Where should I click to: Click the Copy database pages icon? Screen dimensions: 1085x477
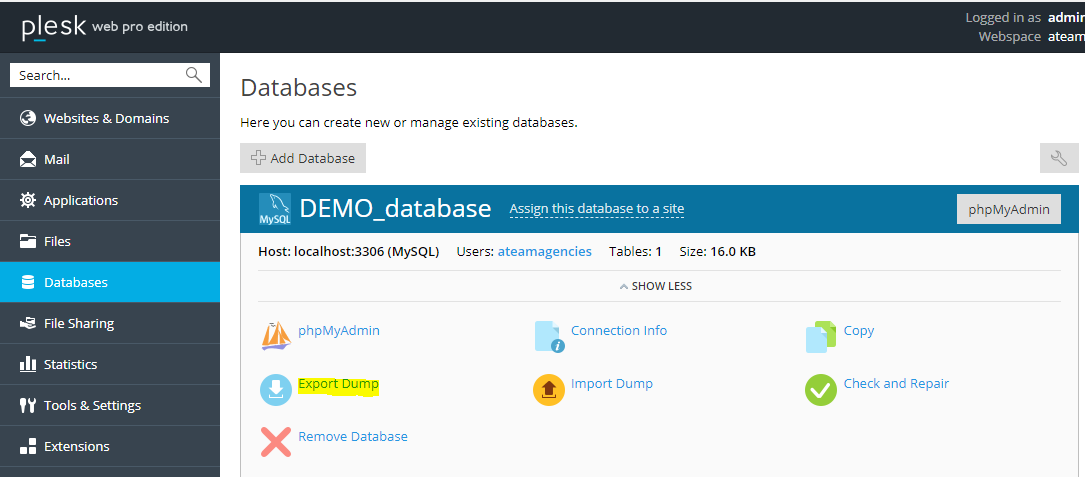coord(821,336)
